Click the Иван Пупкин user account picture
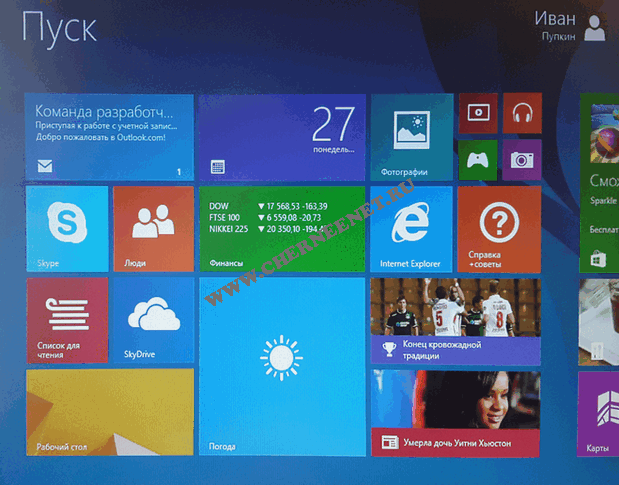619x485 pixels. 595,29
